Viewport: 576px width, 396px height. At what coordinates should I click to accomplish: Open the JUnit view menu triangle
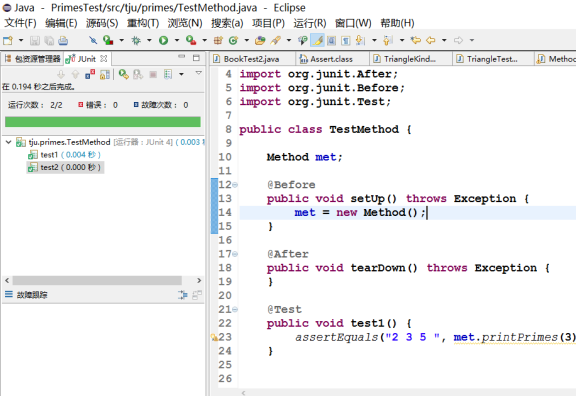coord(198,73)
